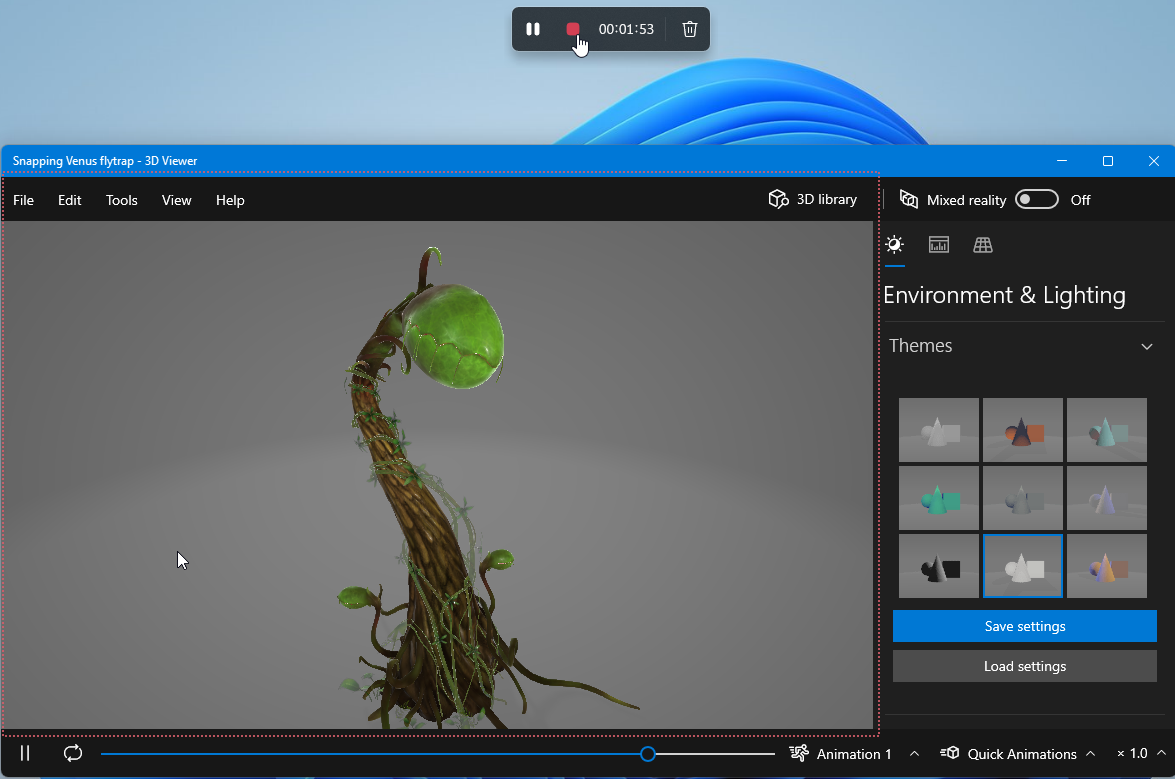Stop the screen recording
Viewport: 1175px width, 779px height.
[573, 29]
